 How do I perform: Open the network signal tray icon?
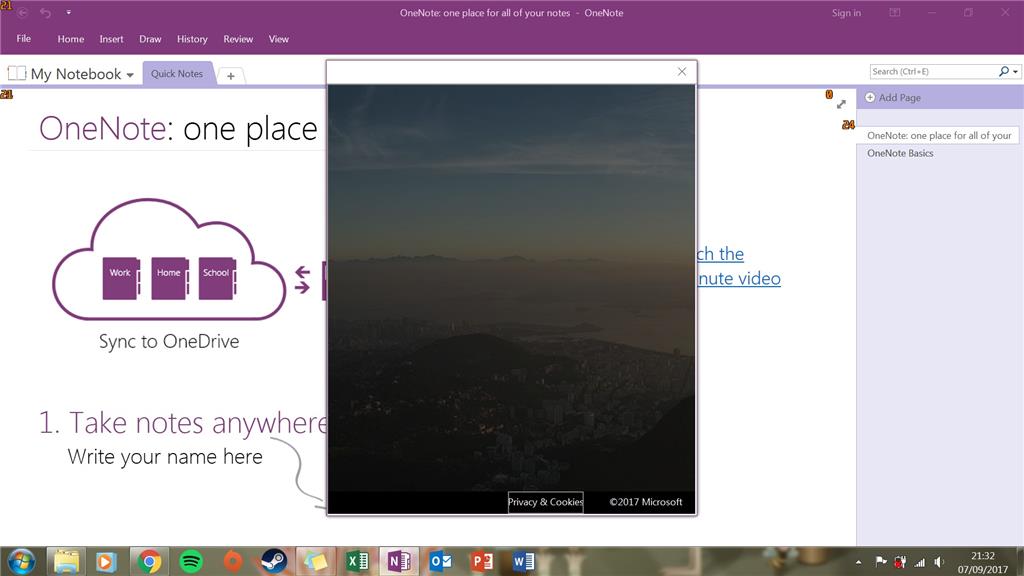coord(920,562)
